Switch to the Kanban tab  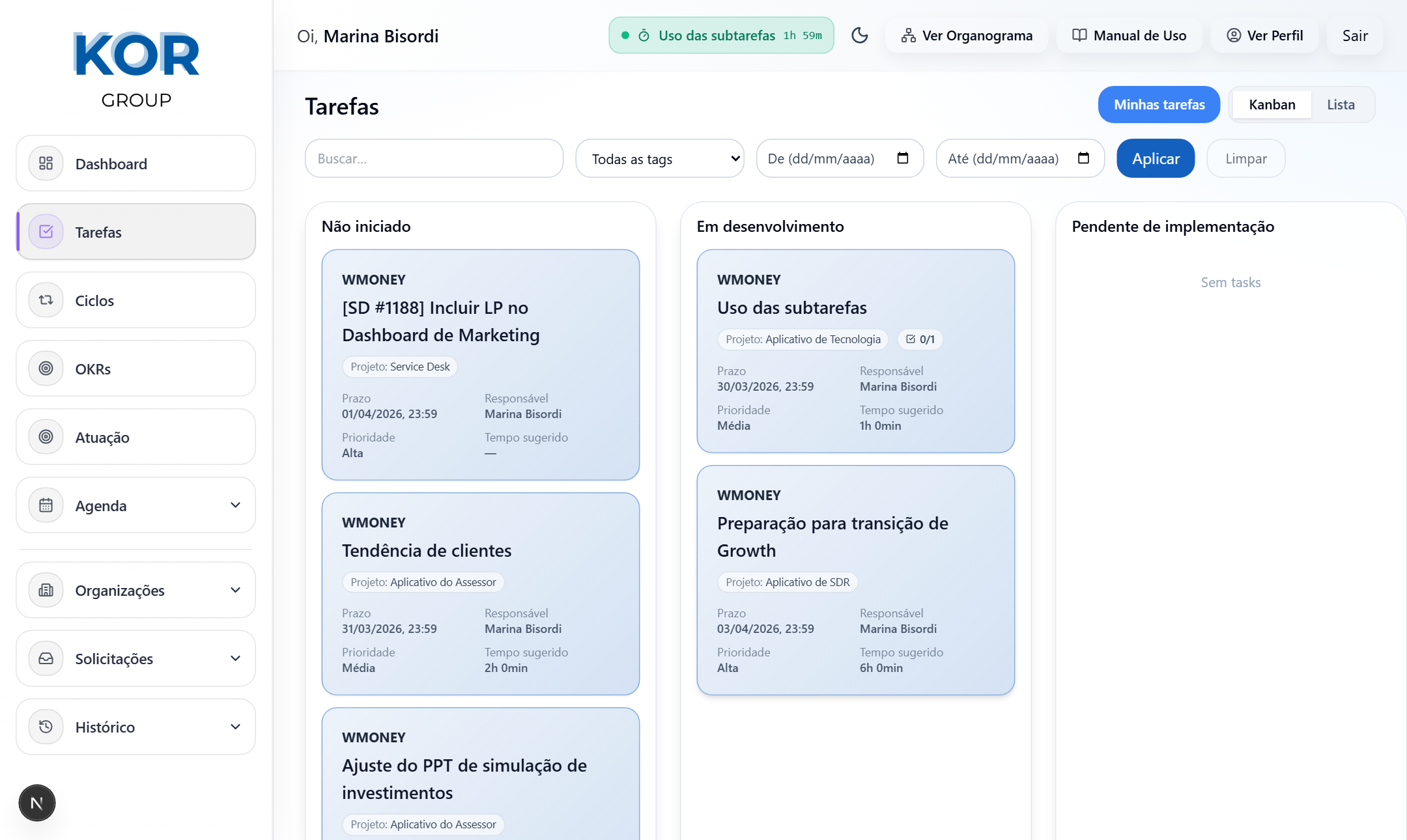point(1271,104)
